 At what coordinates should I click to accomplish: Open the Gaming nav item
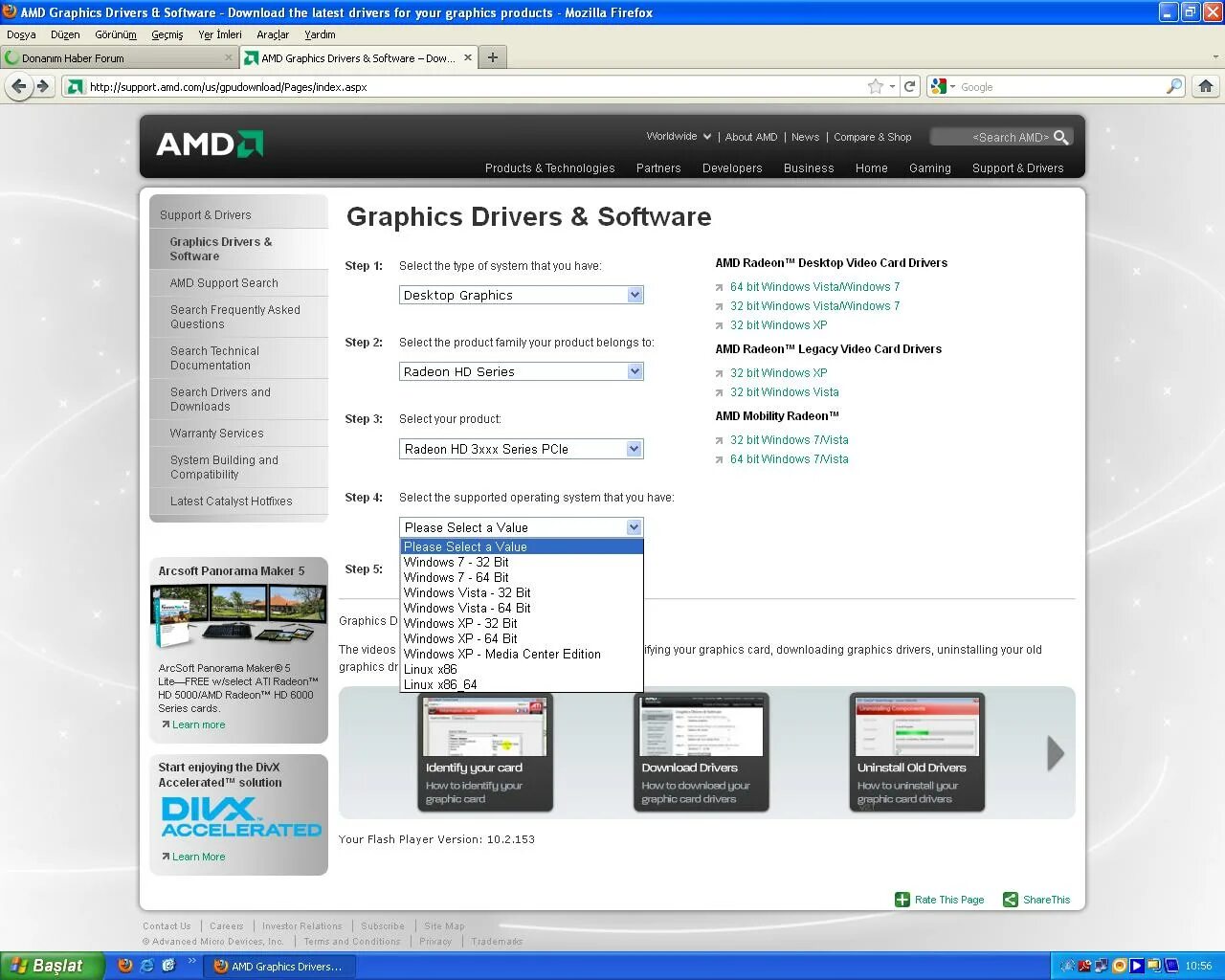tap(929, 167)
